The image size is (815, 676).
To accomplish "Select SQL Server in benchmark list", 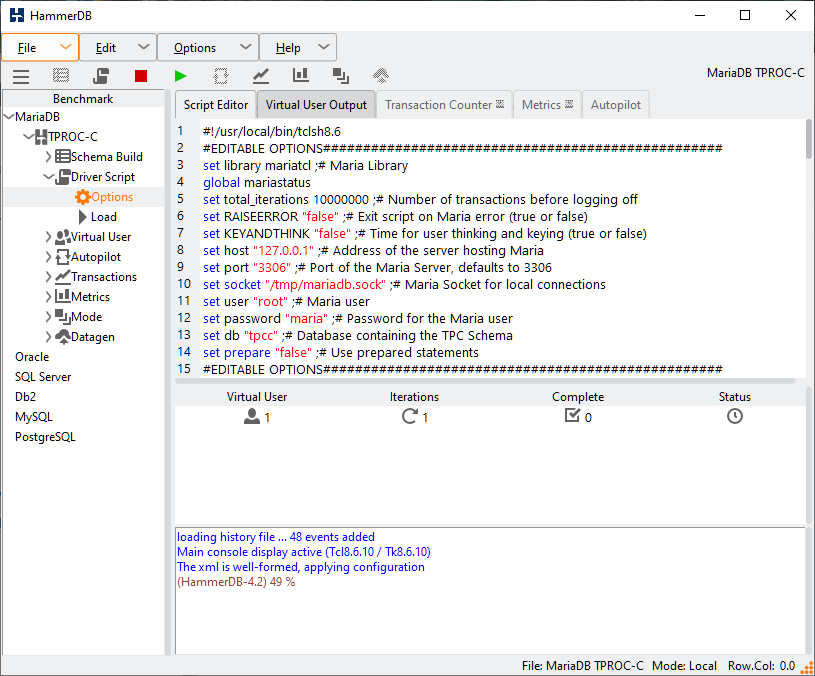I will pos(43,377).
